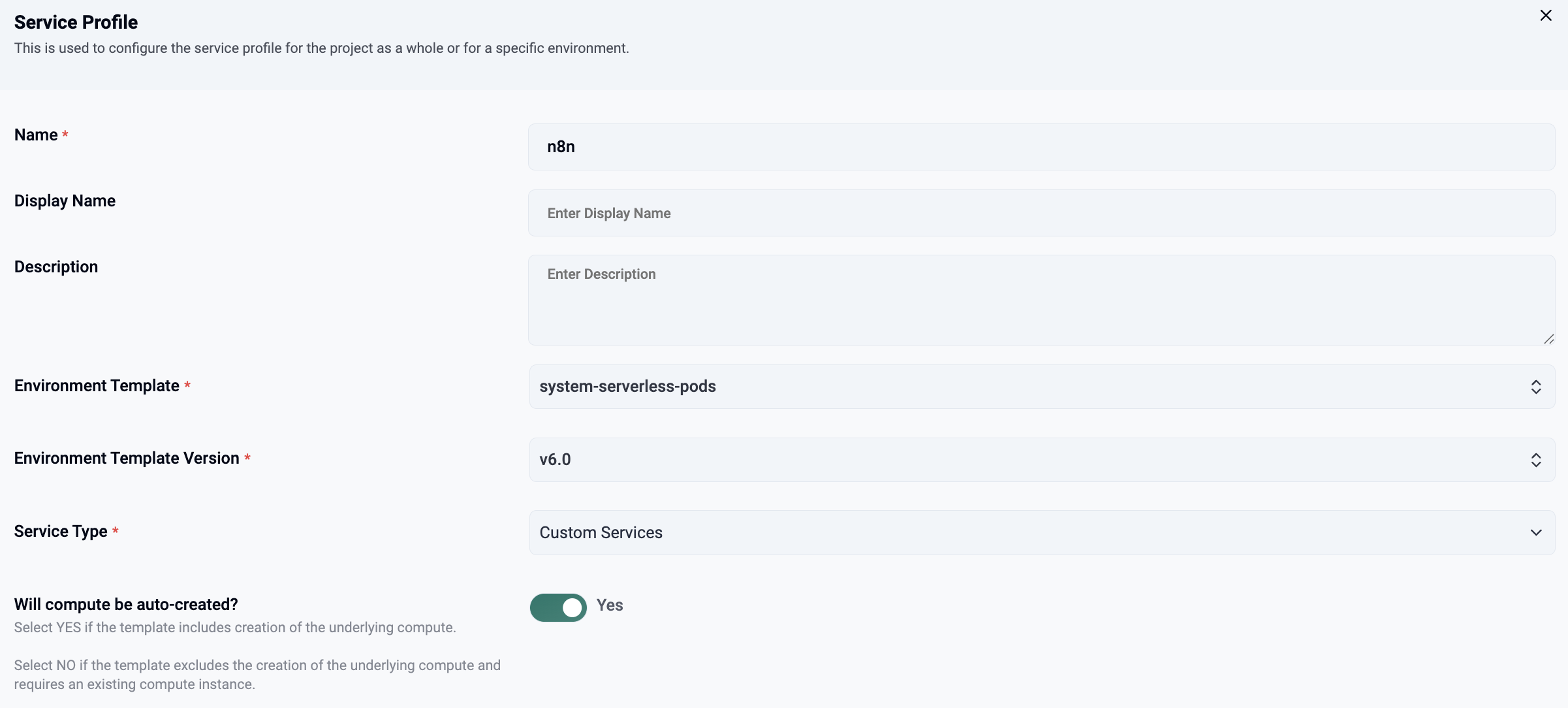Focus the Enter Display Name field
1568x708 pixels.
click(x=1041, y=213)
